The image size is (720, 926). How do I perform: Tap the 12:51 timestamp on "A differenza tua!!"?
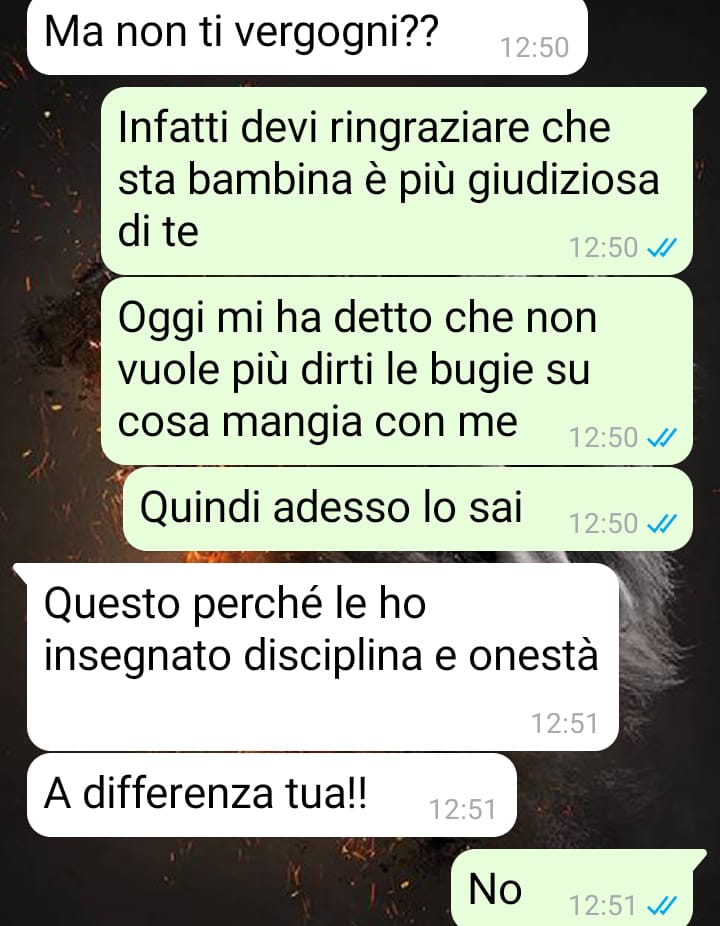tap(462, 810)
